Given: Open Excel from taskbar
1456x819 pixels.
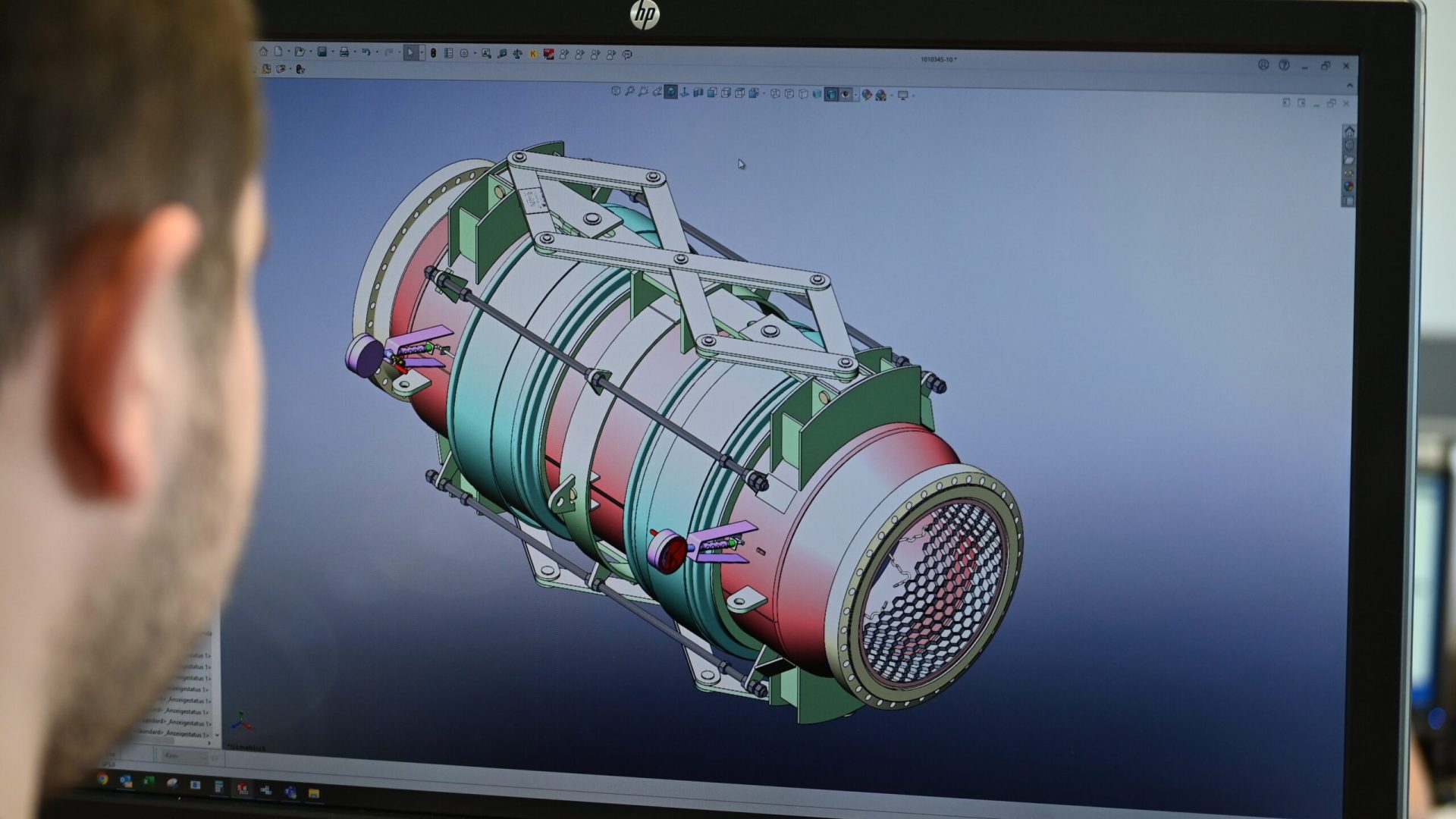Looking at the screenshot, I should coord(149,782).
